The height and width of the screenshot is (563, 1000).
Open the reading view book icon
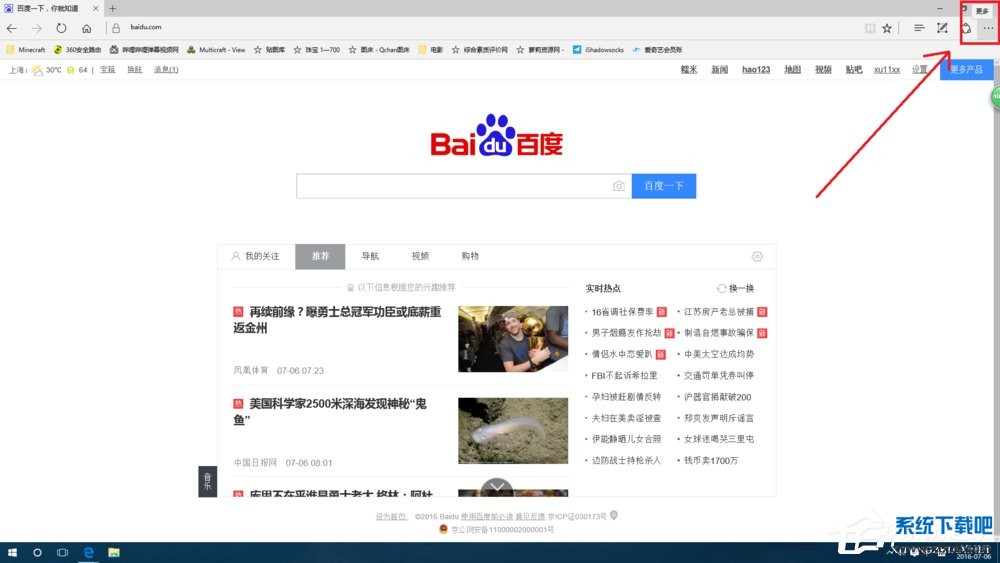(x=870, y=28)
